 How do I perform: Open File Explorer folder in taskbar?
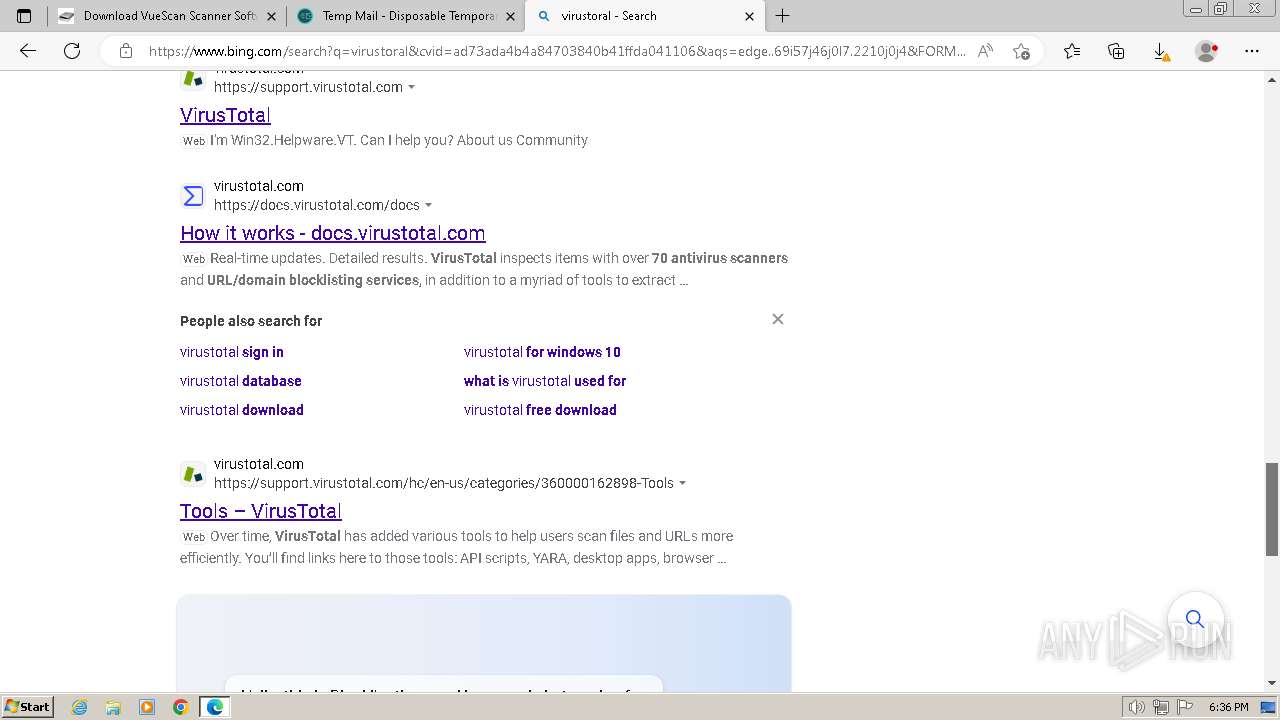113,707
